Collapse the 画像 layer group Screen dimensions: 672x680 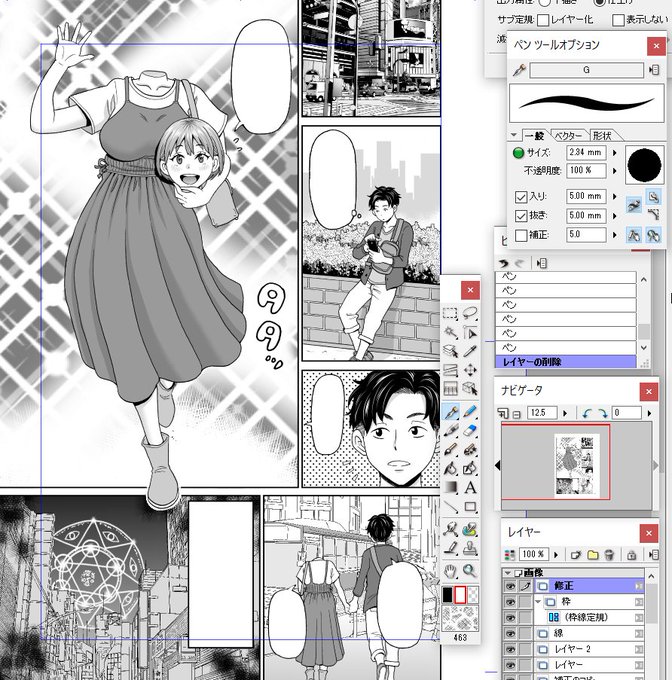point(507,573)
